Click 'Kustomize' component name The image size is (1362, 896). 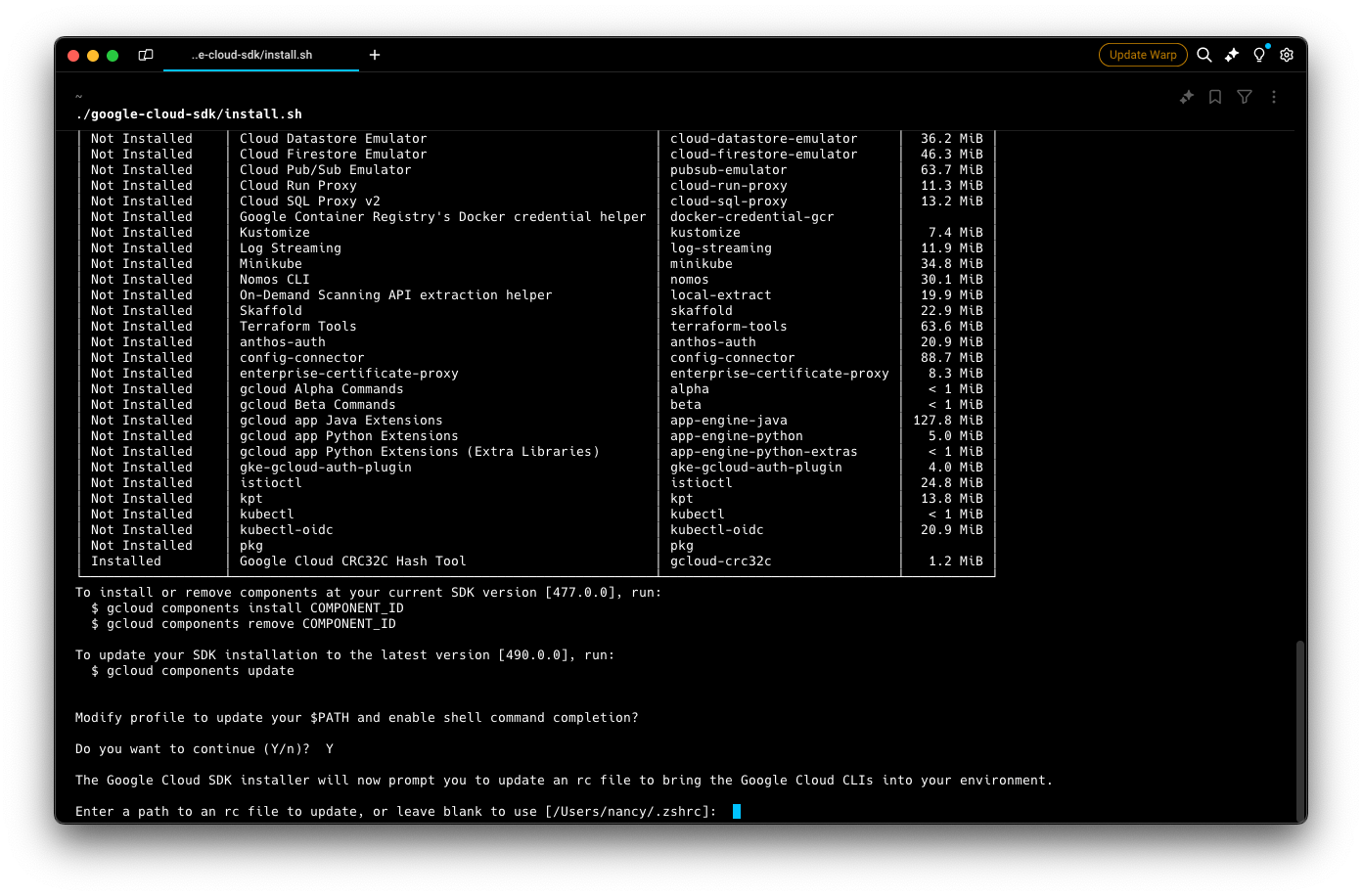(x=274, y=233)
